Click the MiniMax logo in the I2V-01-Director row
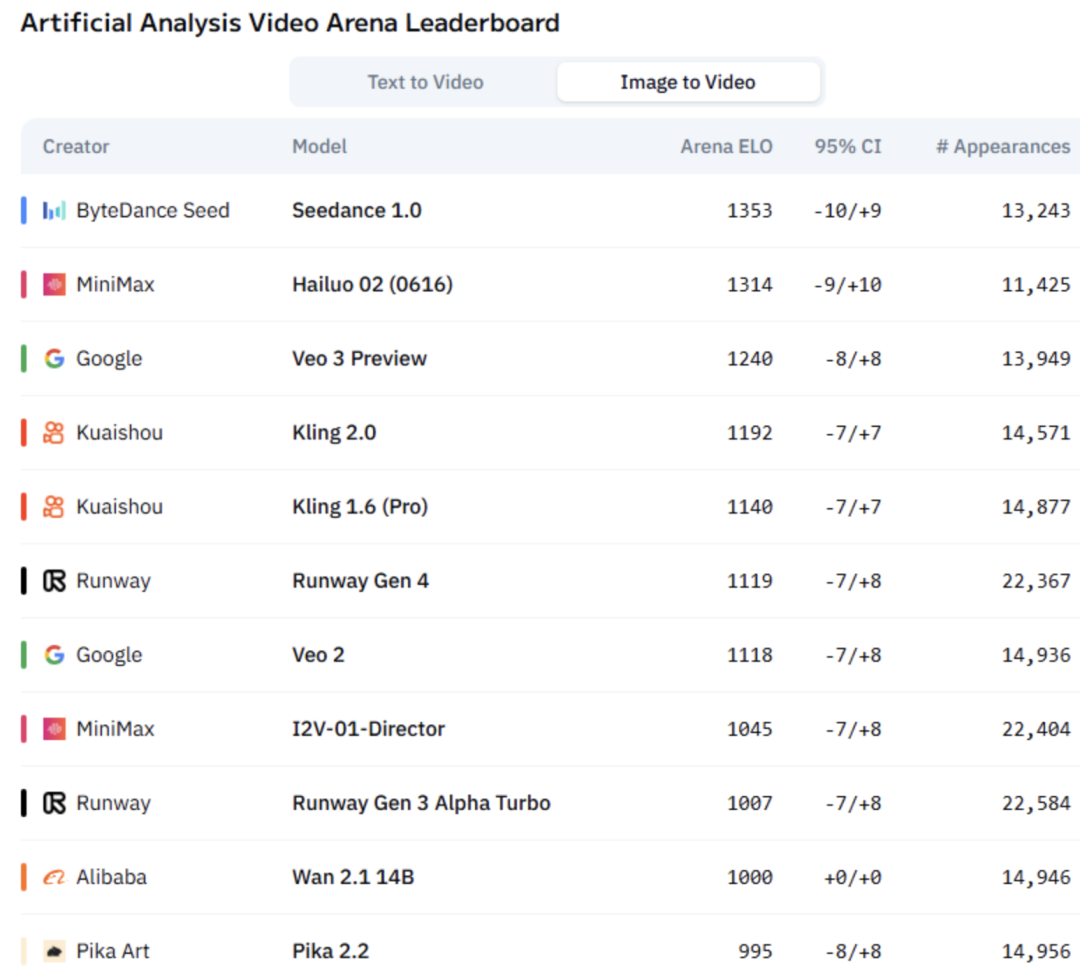The image size is (1080, 970). click(54, 729)
